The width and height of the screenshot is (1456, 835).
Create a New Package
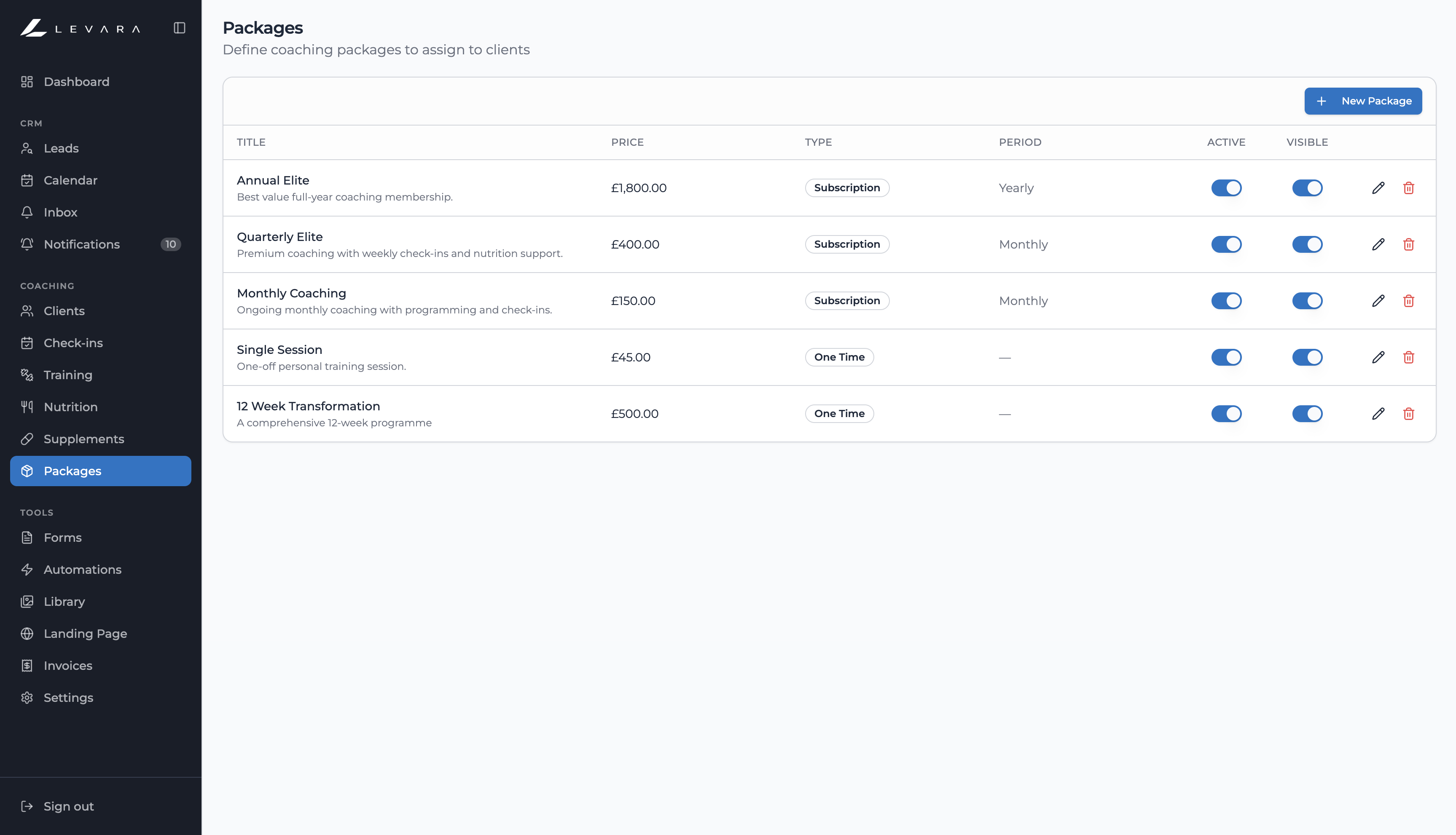point(1362,101)
